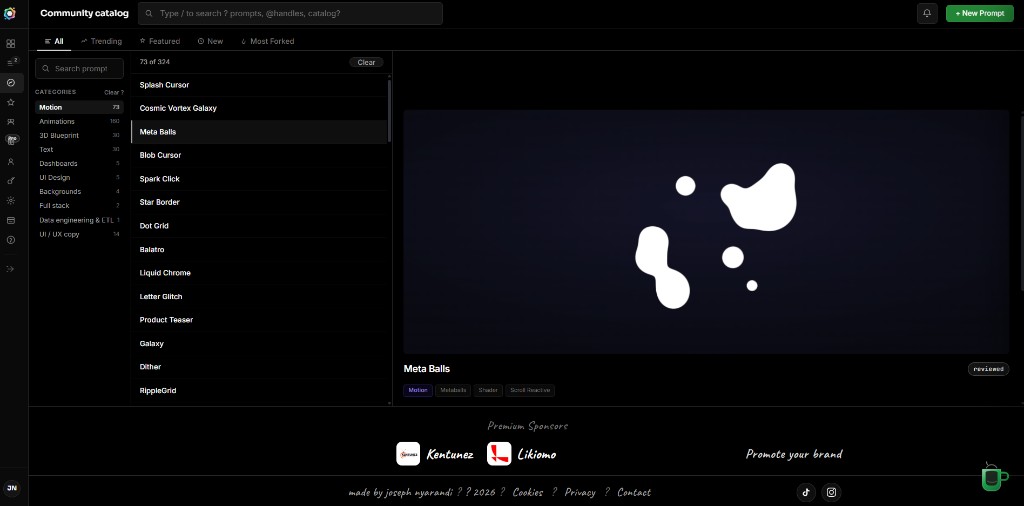Click the app logo icon
This screenshot has width=1024, height=506.
(x=10, y=14)
